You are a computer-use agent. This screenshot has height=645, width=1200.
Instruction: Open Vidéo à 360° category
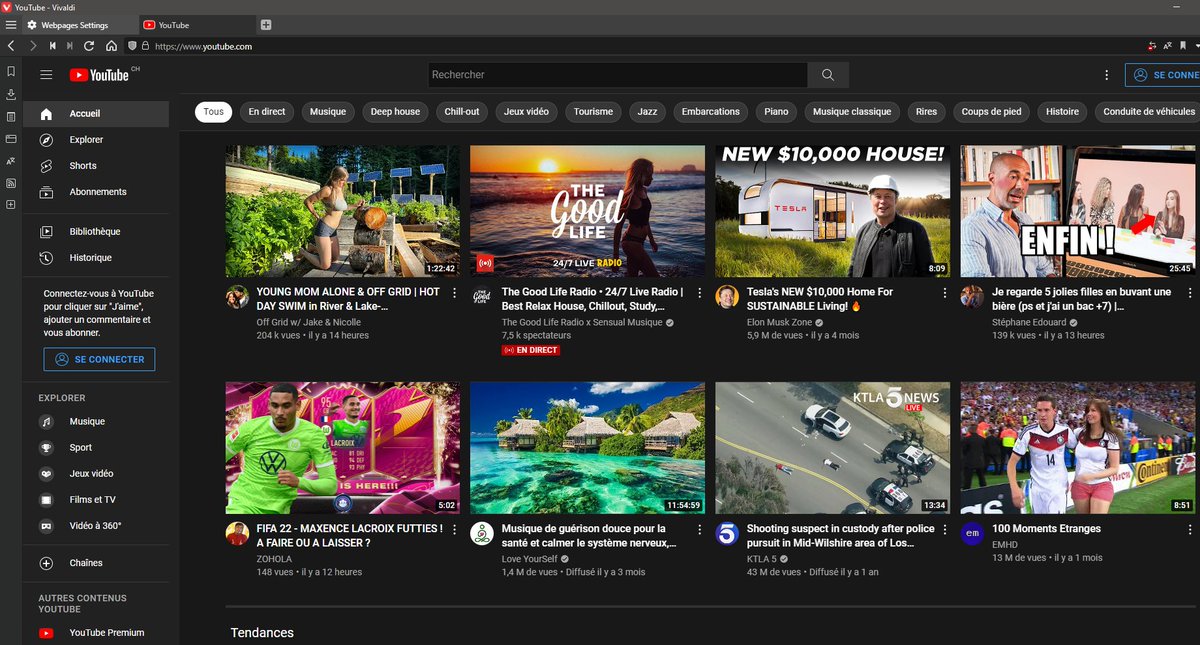tap(98, 526)
